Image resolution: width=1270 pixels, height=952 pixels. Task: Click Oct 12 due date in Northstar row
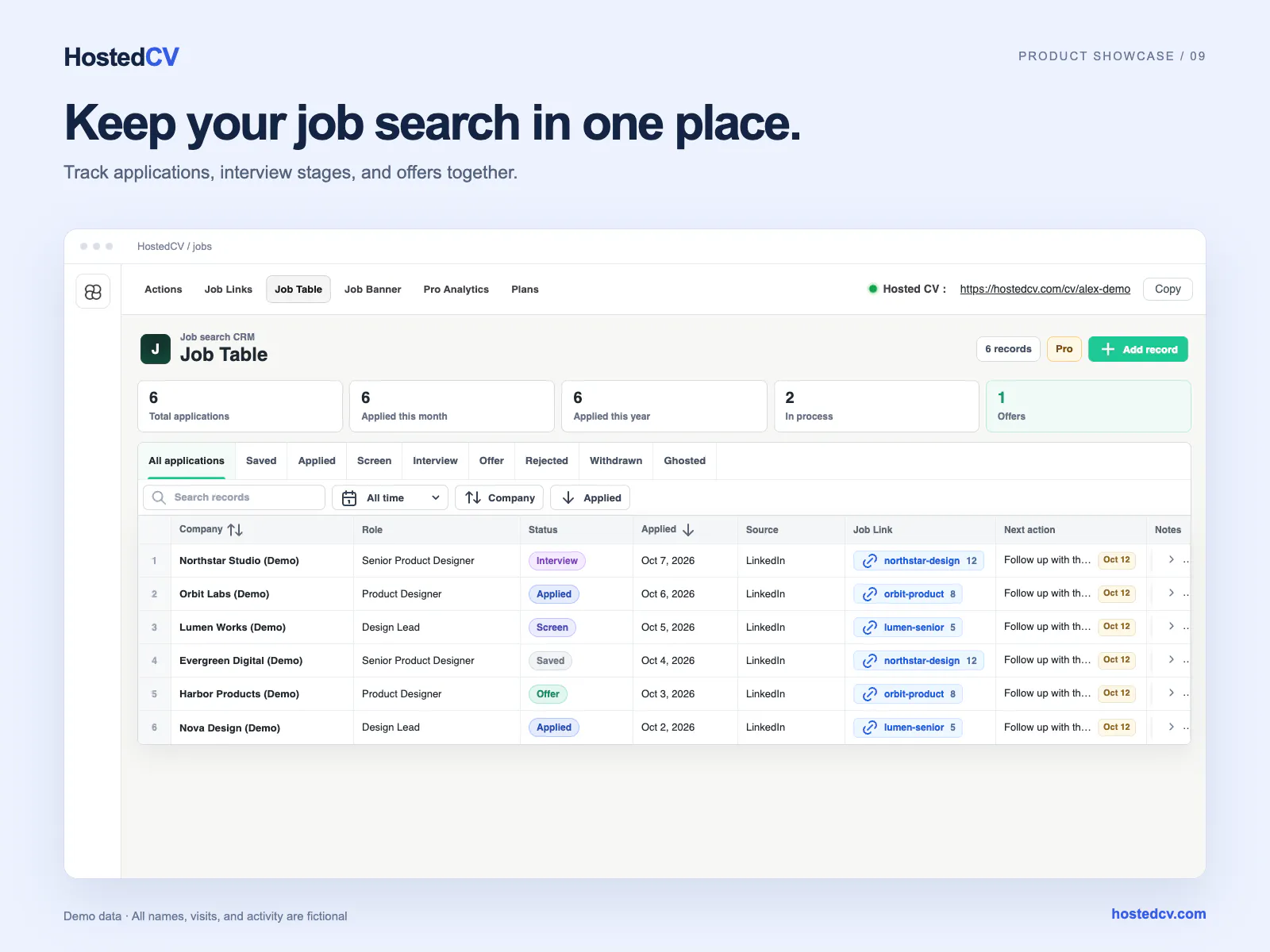click(1117, 560)
